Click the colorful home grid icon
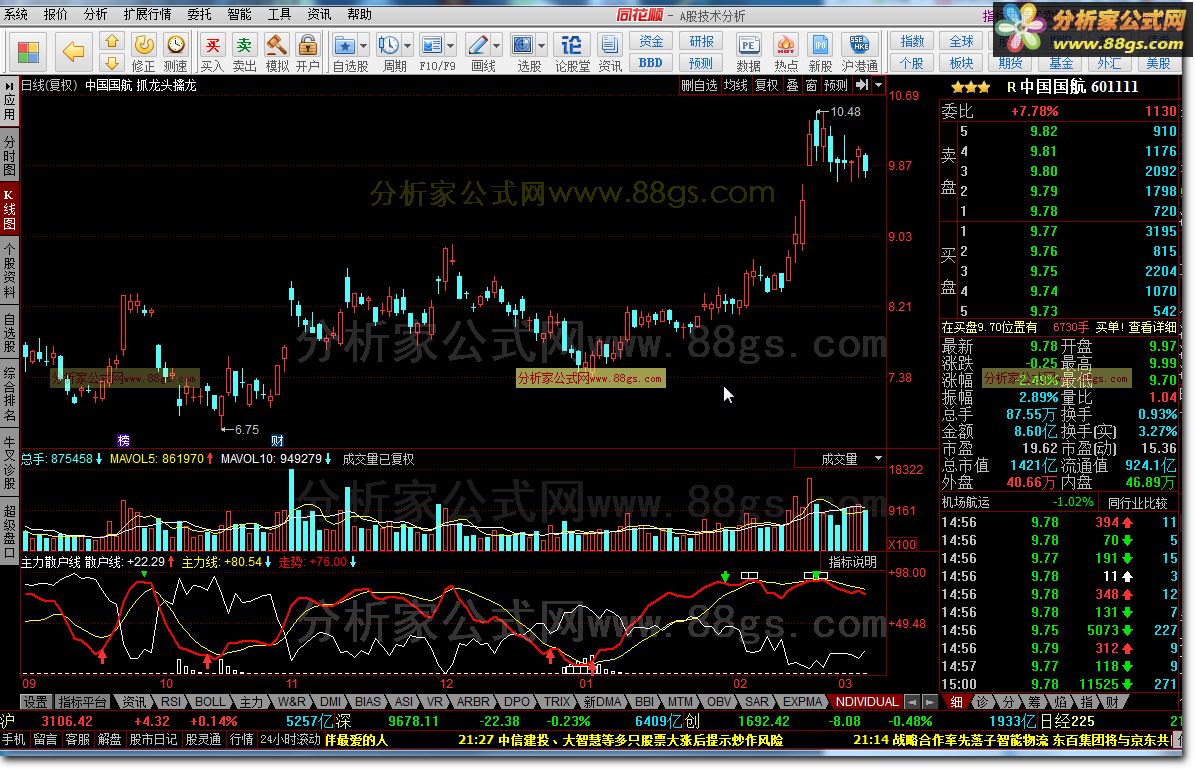The height and width of the screenshot is (769, 1195). tap(28, 52)
